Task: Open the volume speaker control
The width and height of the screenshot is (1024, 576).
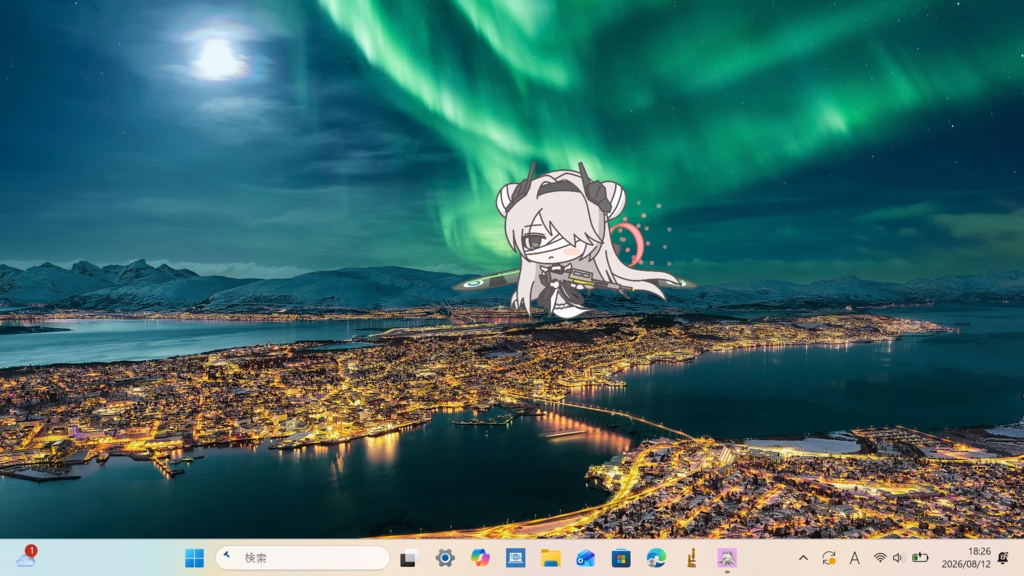Action: click(899, 558)
